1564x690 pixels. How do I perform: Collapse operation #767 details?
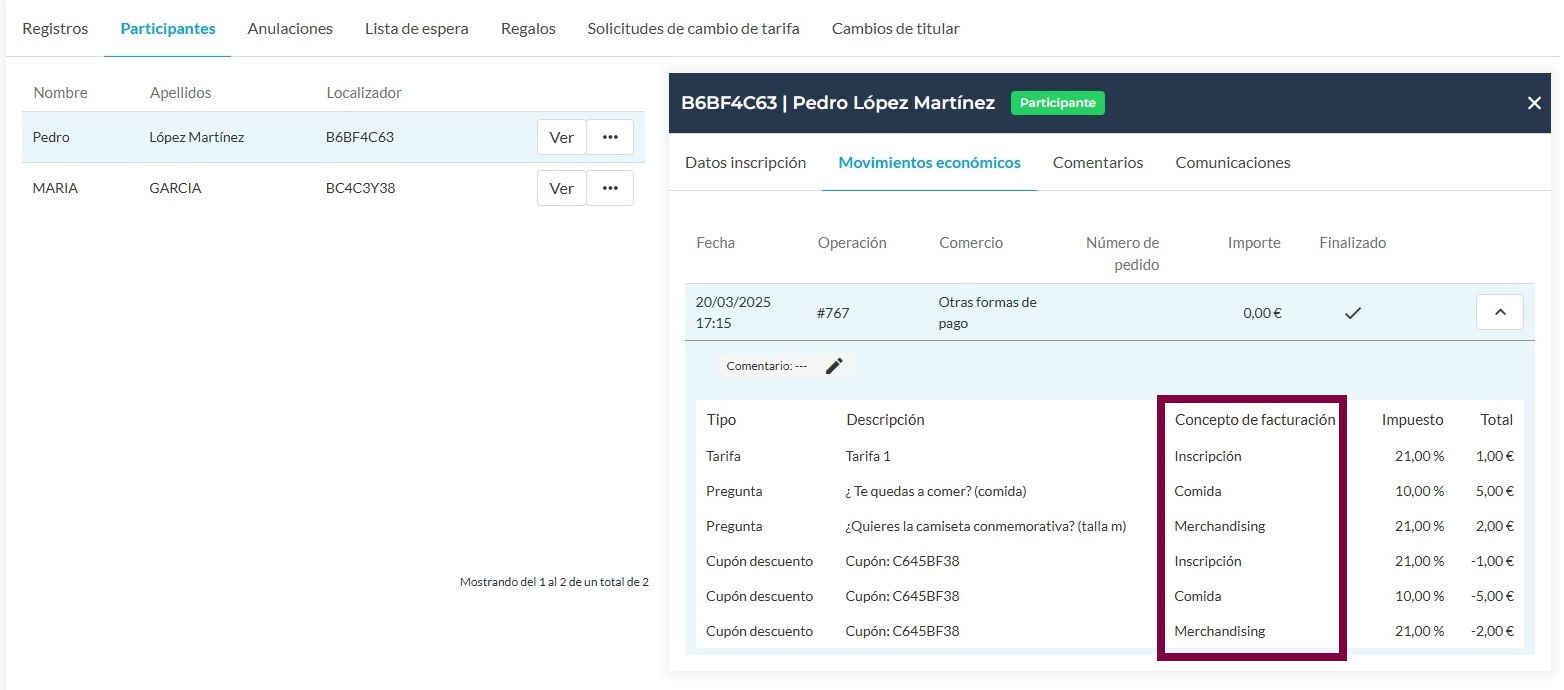coord(1499,312)
